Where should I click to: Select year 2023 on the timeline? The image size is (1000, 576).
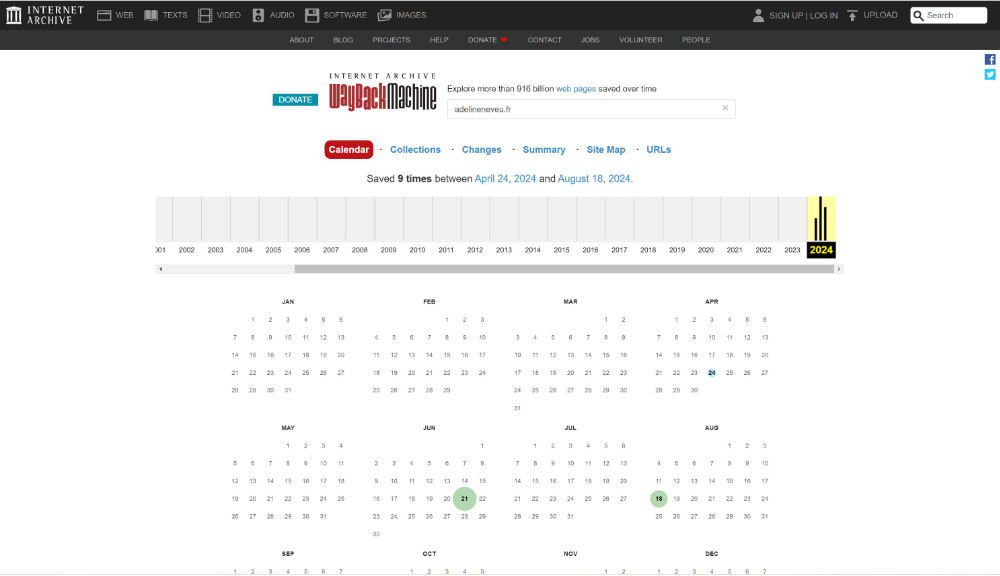792,250
